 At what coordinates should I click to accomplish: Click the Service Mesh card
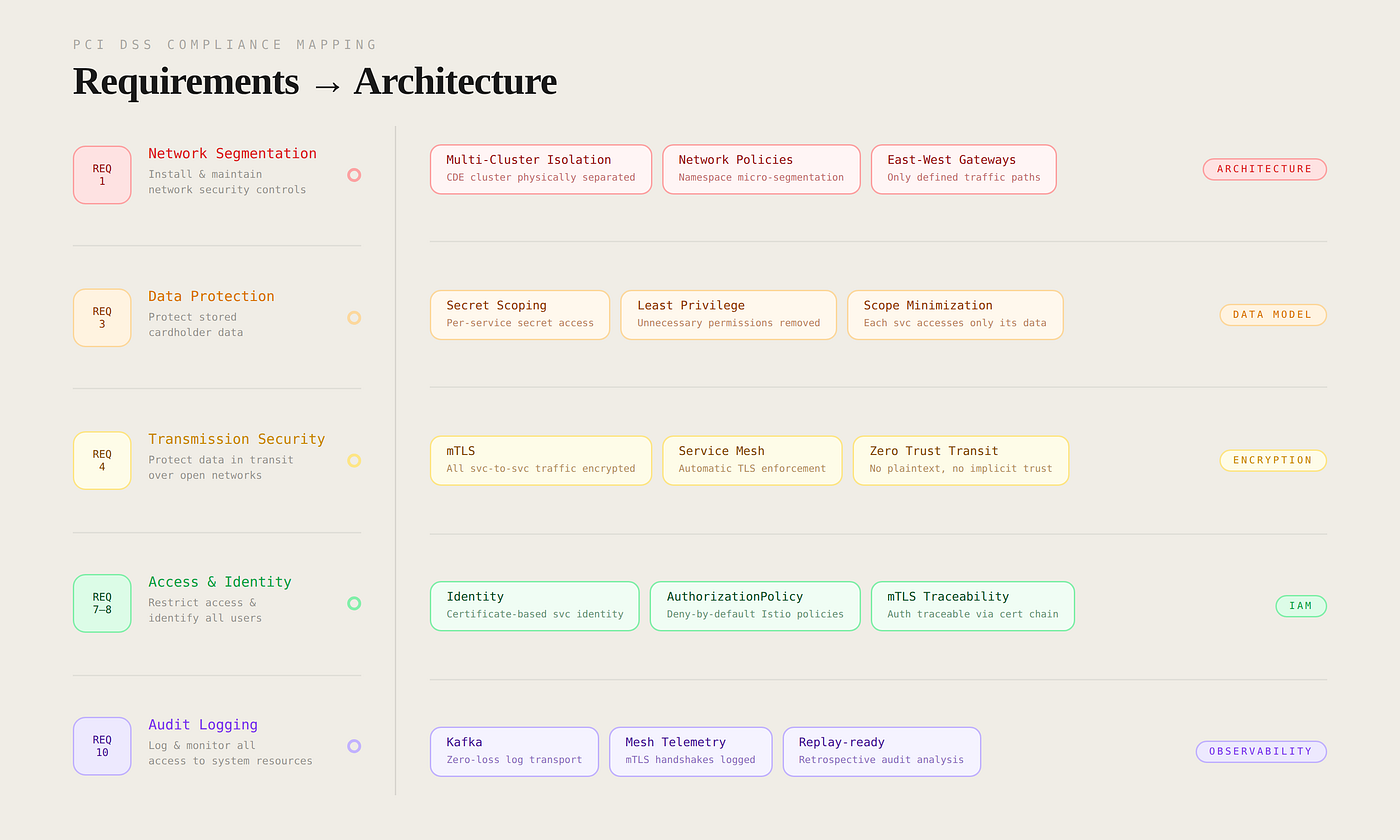point(752,461)
